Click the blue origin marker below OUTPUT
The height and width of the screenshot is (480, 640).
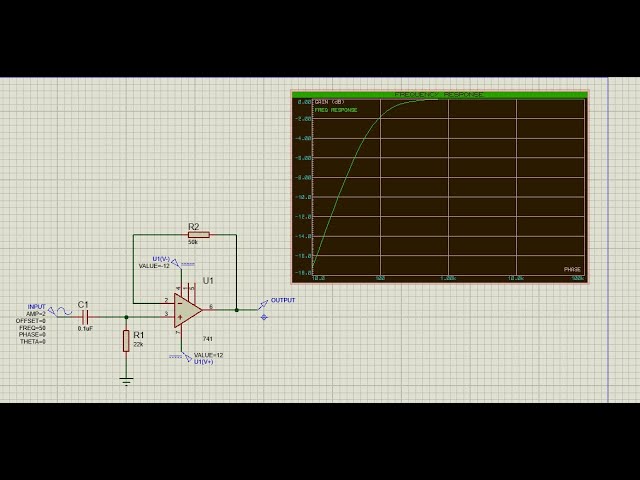(x=264, y=317)
